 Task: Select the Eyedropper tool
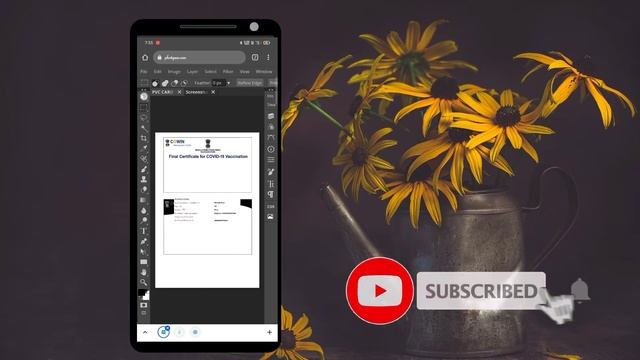(x=144, y=149)
